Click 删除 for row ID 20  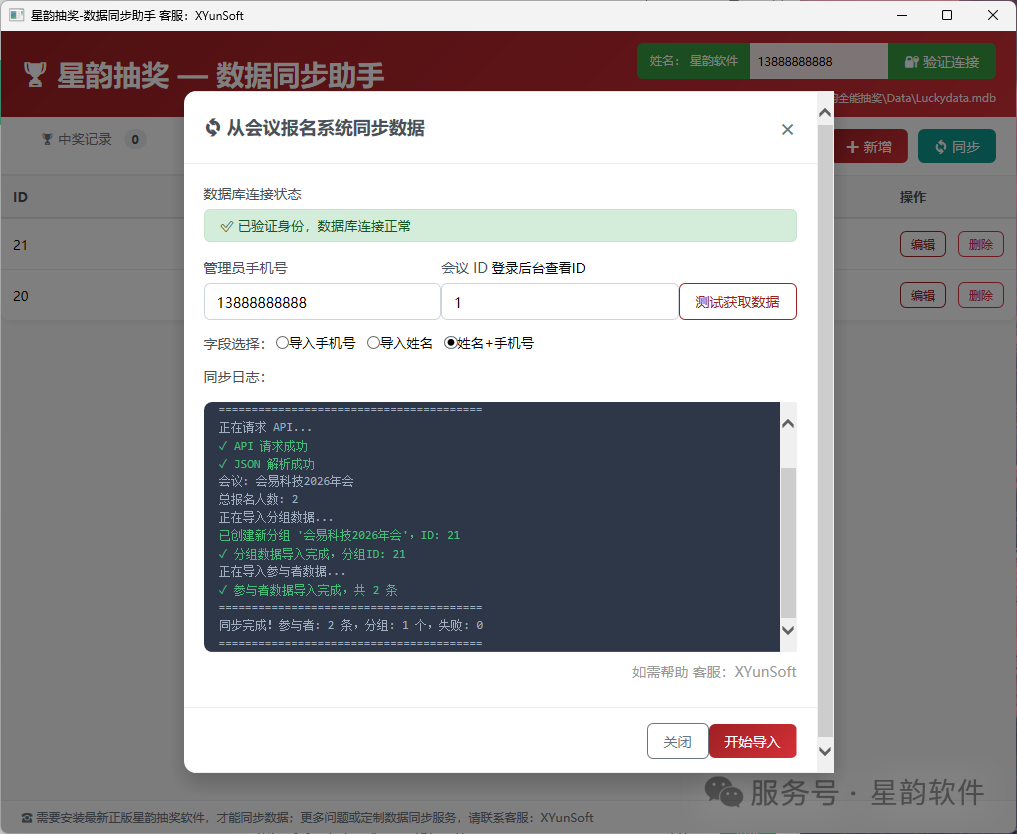click(981, 295)
